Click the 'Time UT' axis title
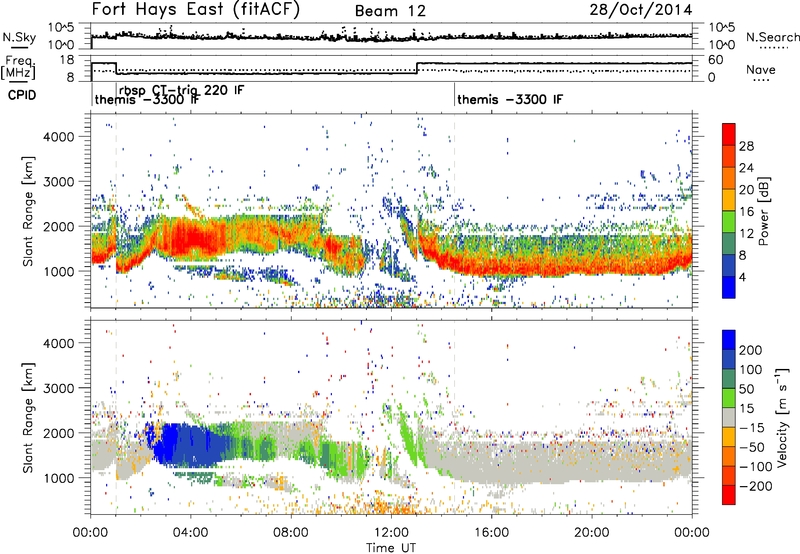Screen dimensions: 800x554 (391, 548)
